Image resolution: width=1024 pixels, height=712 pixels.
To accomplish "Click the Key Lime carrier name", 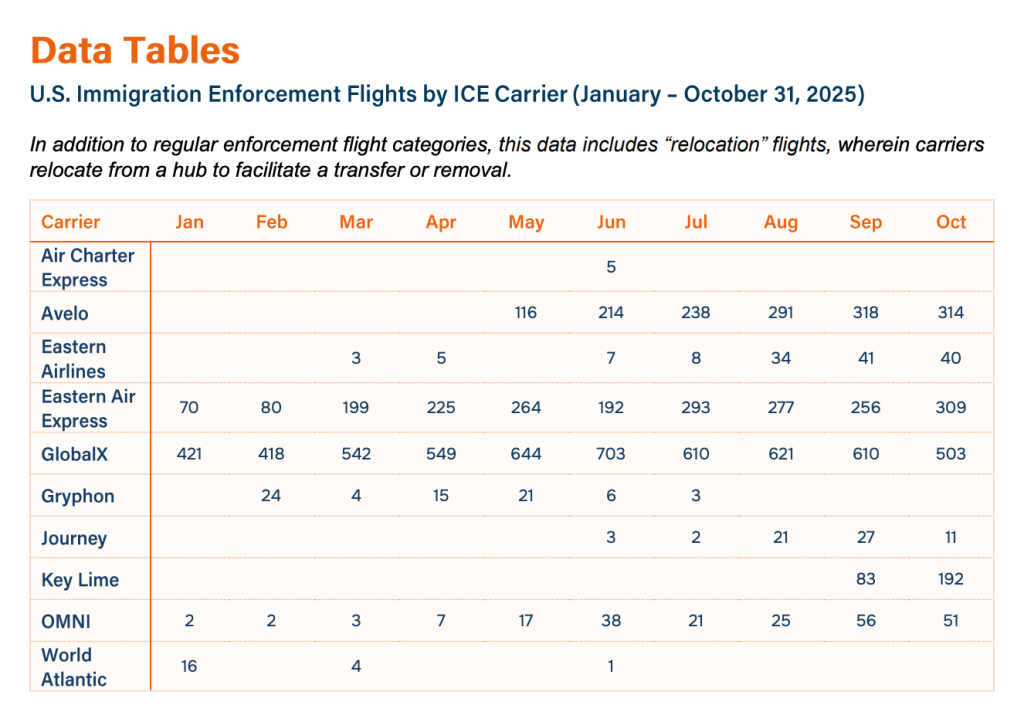I will tap(79, 580).
